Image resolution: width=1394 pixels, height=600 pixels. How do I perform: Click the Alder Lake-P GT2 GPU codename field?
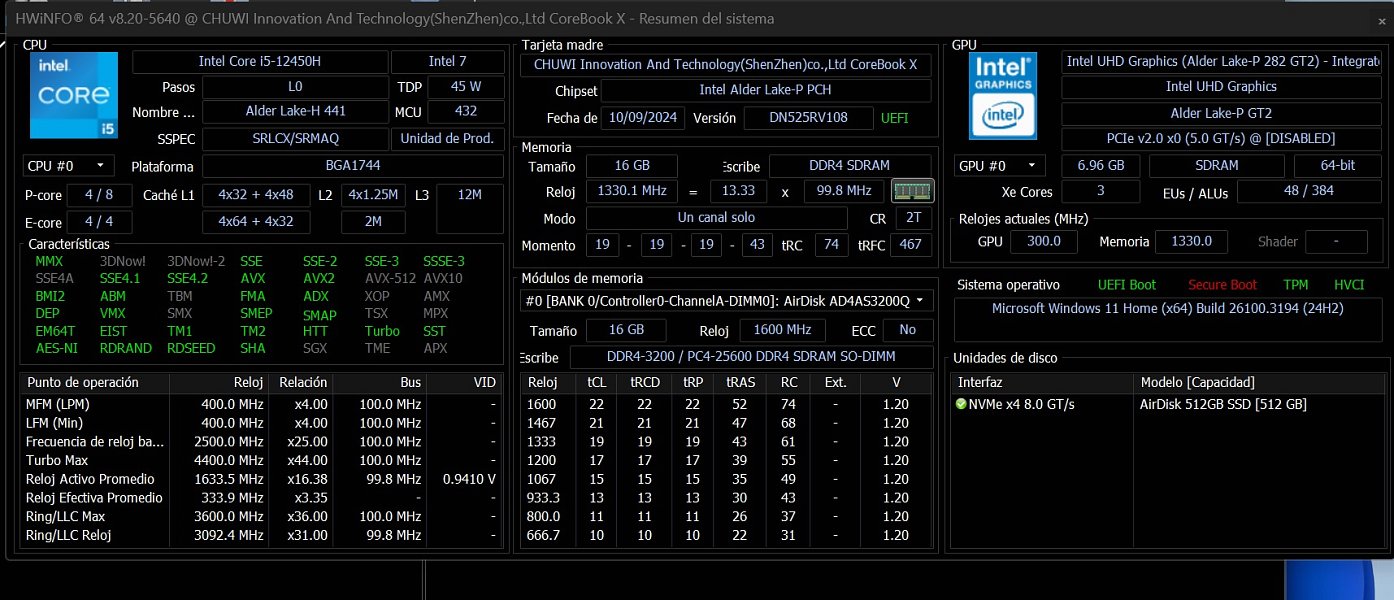tap(1221, 113)
